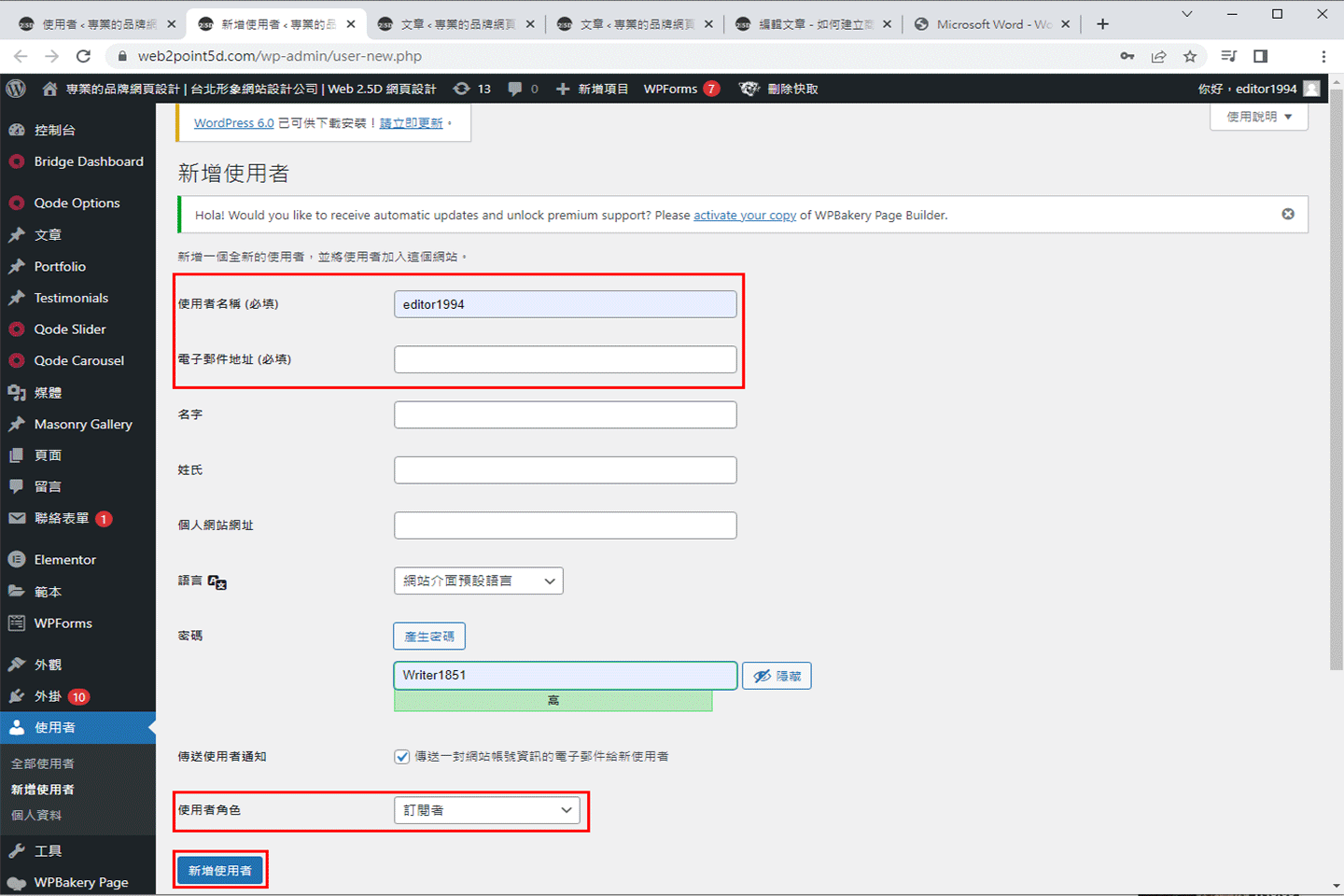Open the plugins menu with 10 updates
Screen dimensions: 1344x896
click(x=49, y=696)
